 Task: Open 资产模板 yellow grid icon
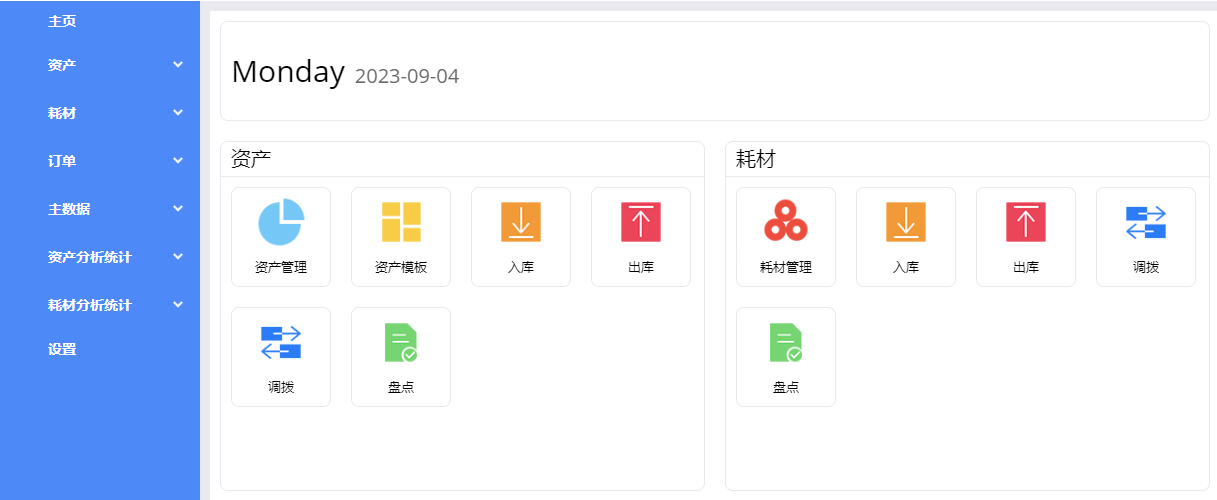(401, 222)
